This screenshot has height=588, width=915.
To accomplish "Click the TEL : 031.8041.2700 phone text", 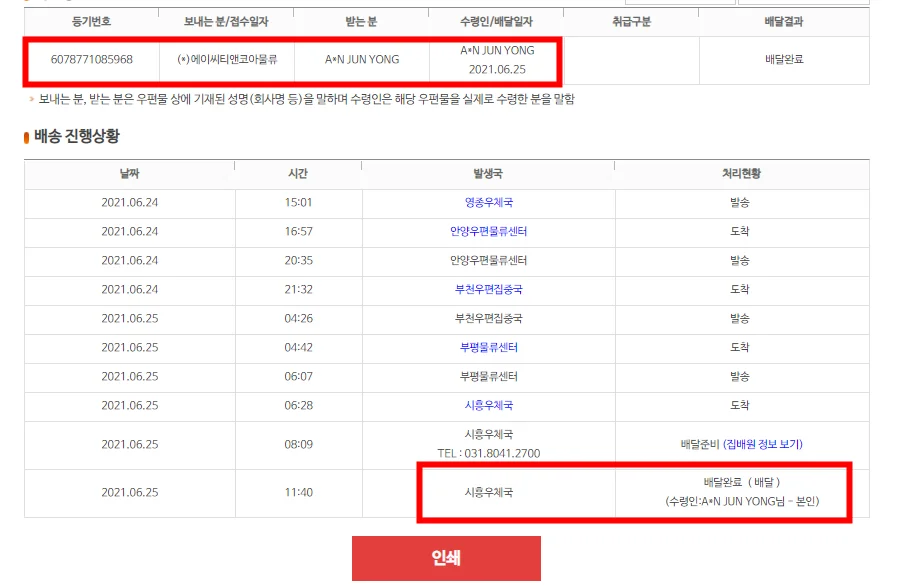I will [488, 453].
